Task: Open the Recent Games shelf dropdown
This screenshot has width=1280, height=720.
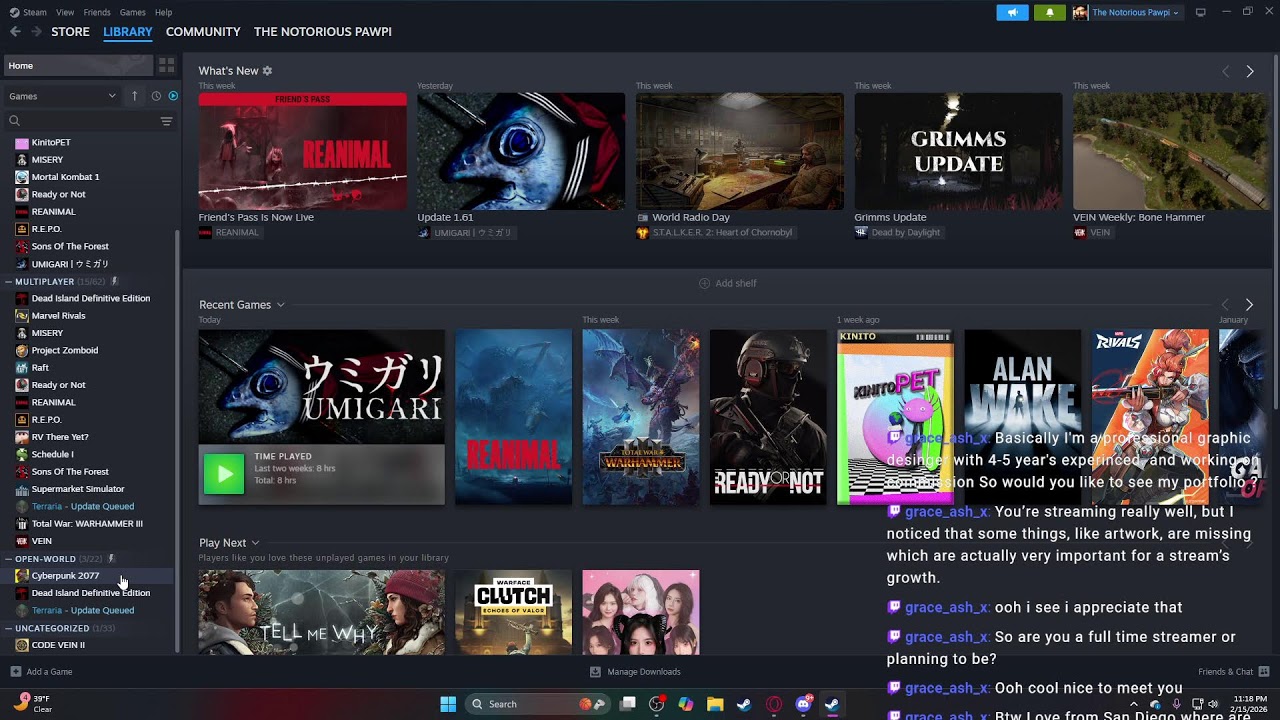Action: pyautogui.click(x=281, y=305)
